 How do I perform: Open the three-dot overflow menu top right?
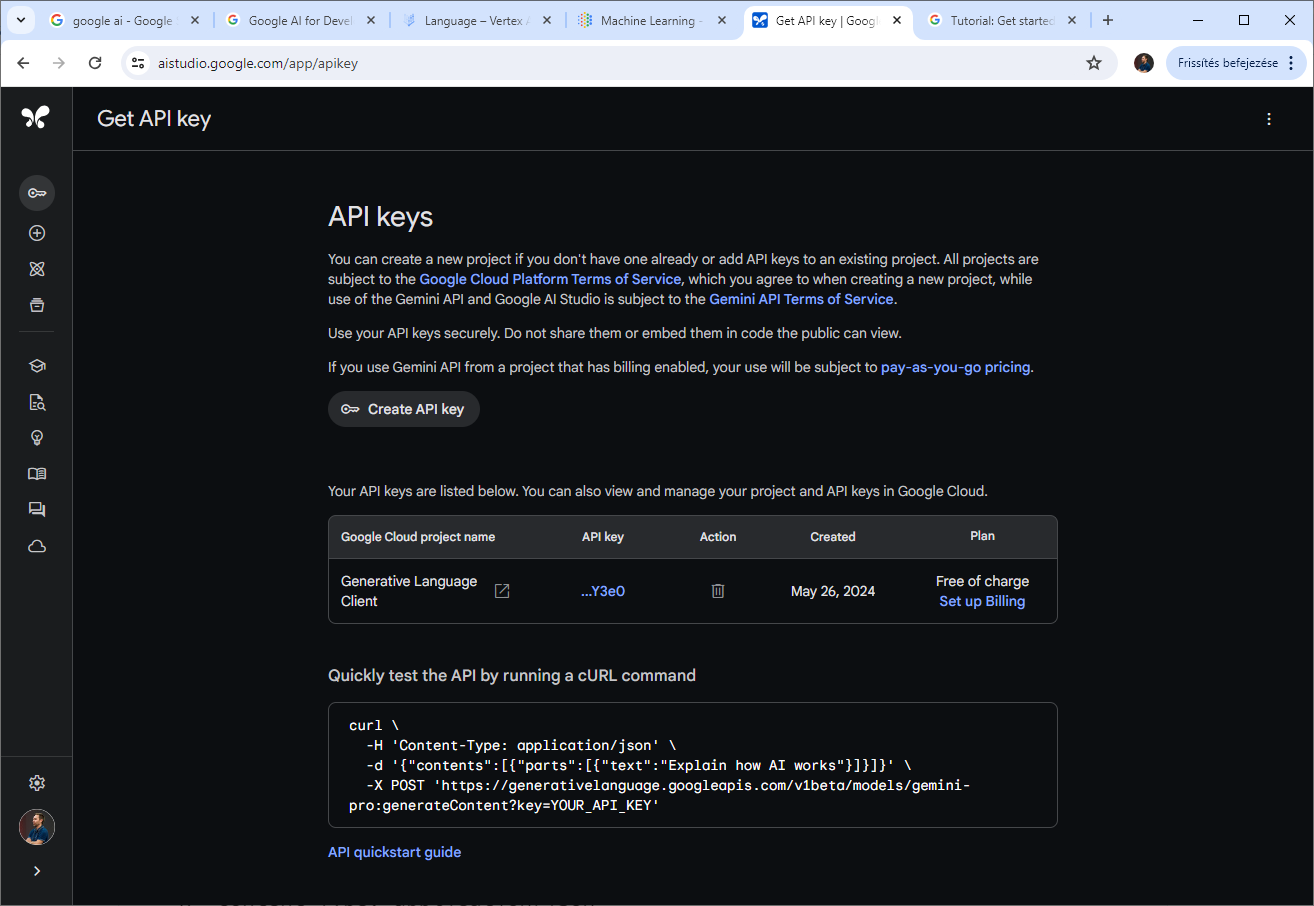pos(1268,118)
